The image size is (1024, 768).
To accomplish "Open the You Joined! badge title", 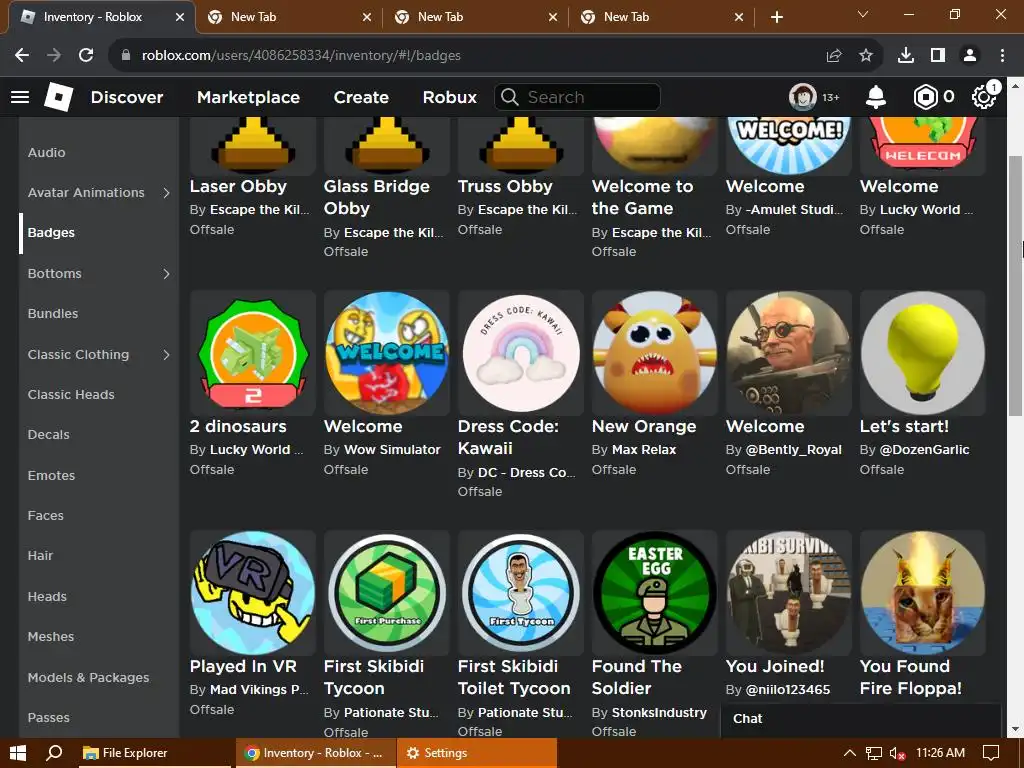I will coord(775,666).
